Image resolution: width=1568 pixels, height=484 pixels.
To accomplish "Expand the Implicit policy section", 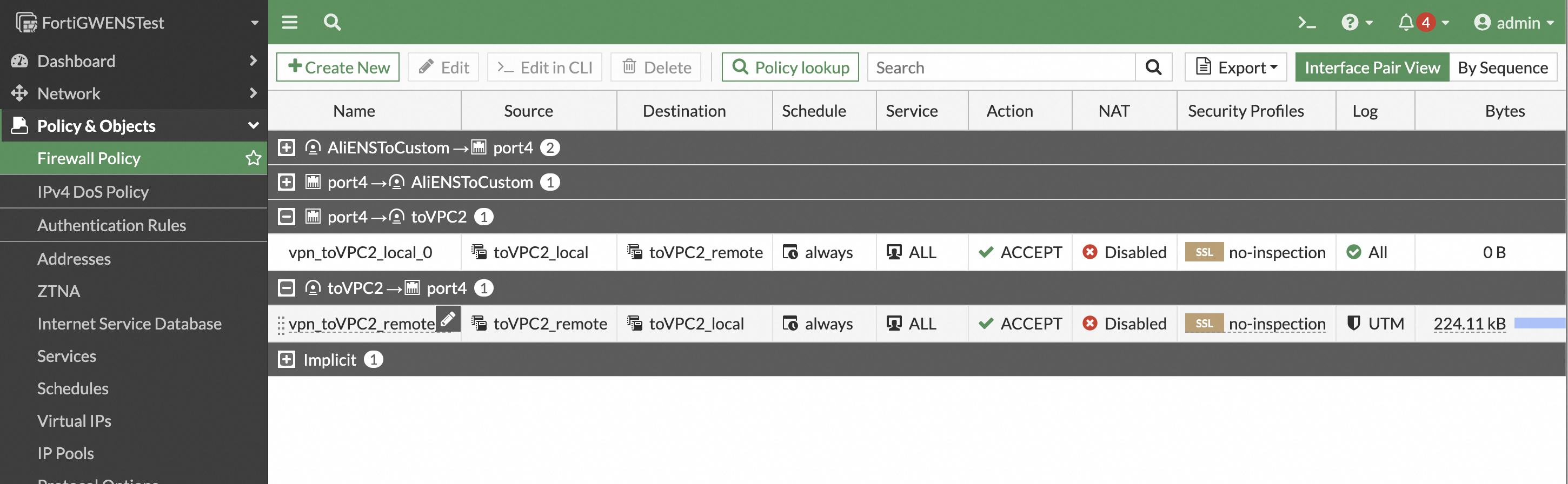I will (x=287, y=359).
